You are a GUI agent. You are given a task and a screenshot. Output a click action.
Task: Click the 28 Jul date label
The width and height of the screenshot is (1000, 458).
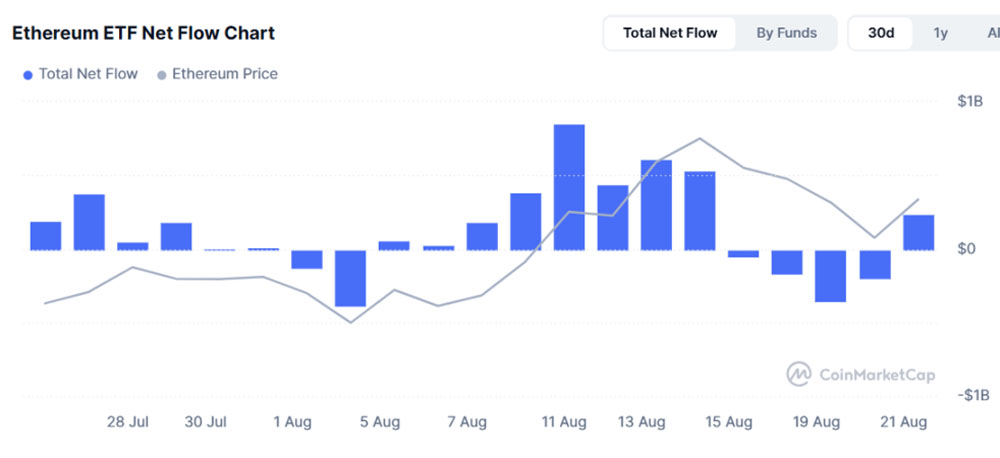(x=128, y=422)
